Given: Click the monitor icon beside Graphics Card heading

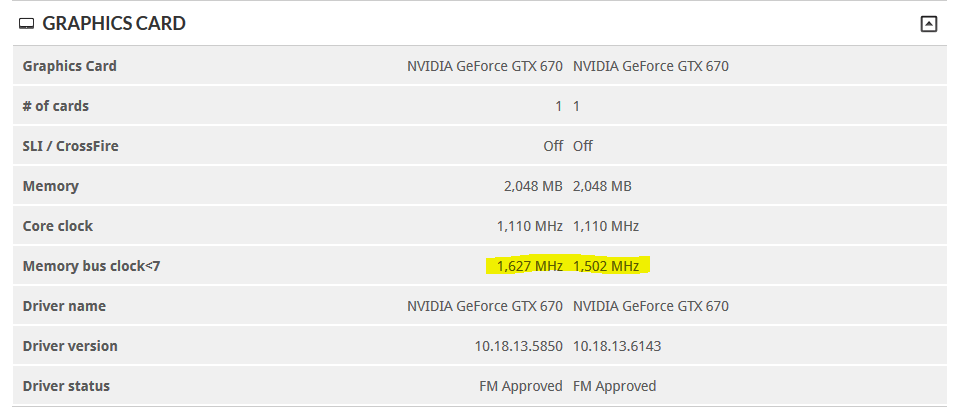Looking at the screenshot, I should [26, 24].
